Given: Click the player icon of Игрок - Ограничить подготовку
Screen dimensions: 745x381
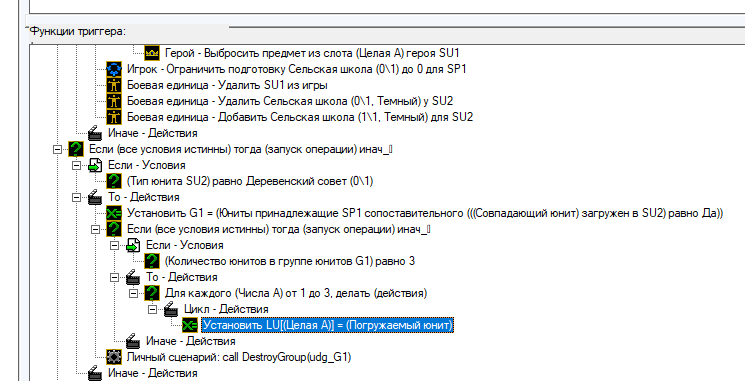Looking at the screenshot, I should coord(114,69).
